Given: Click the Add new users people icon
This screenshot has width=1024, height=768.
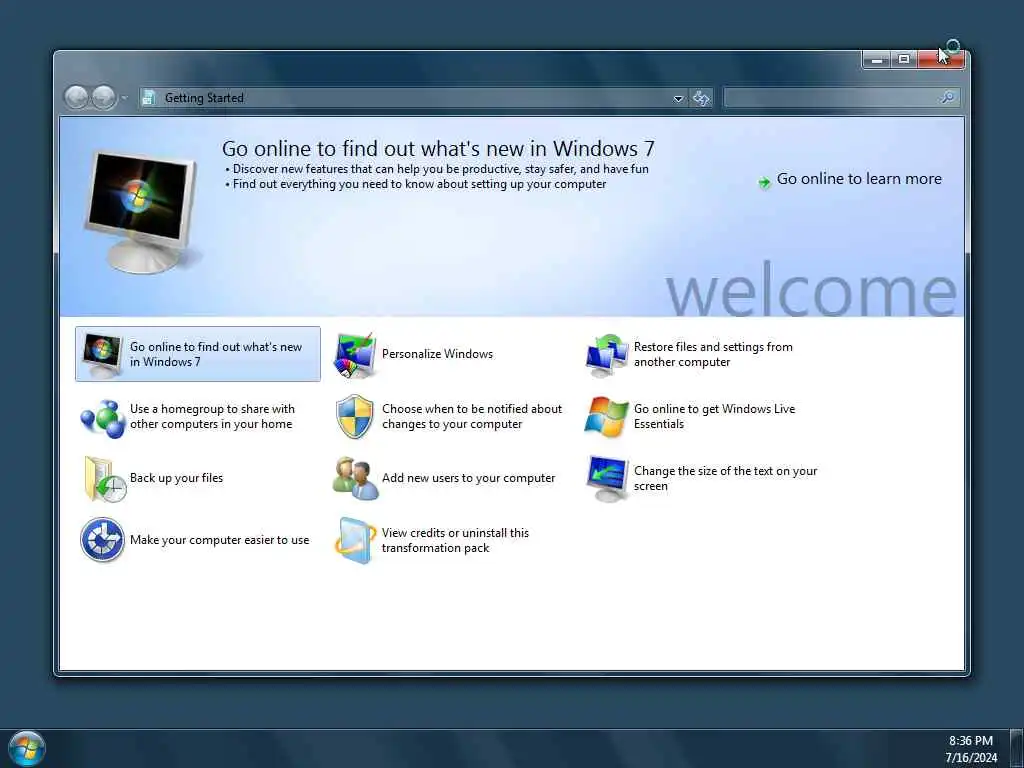Looking at the screenshot, I should tap(355, 479).
